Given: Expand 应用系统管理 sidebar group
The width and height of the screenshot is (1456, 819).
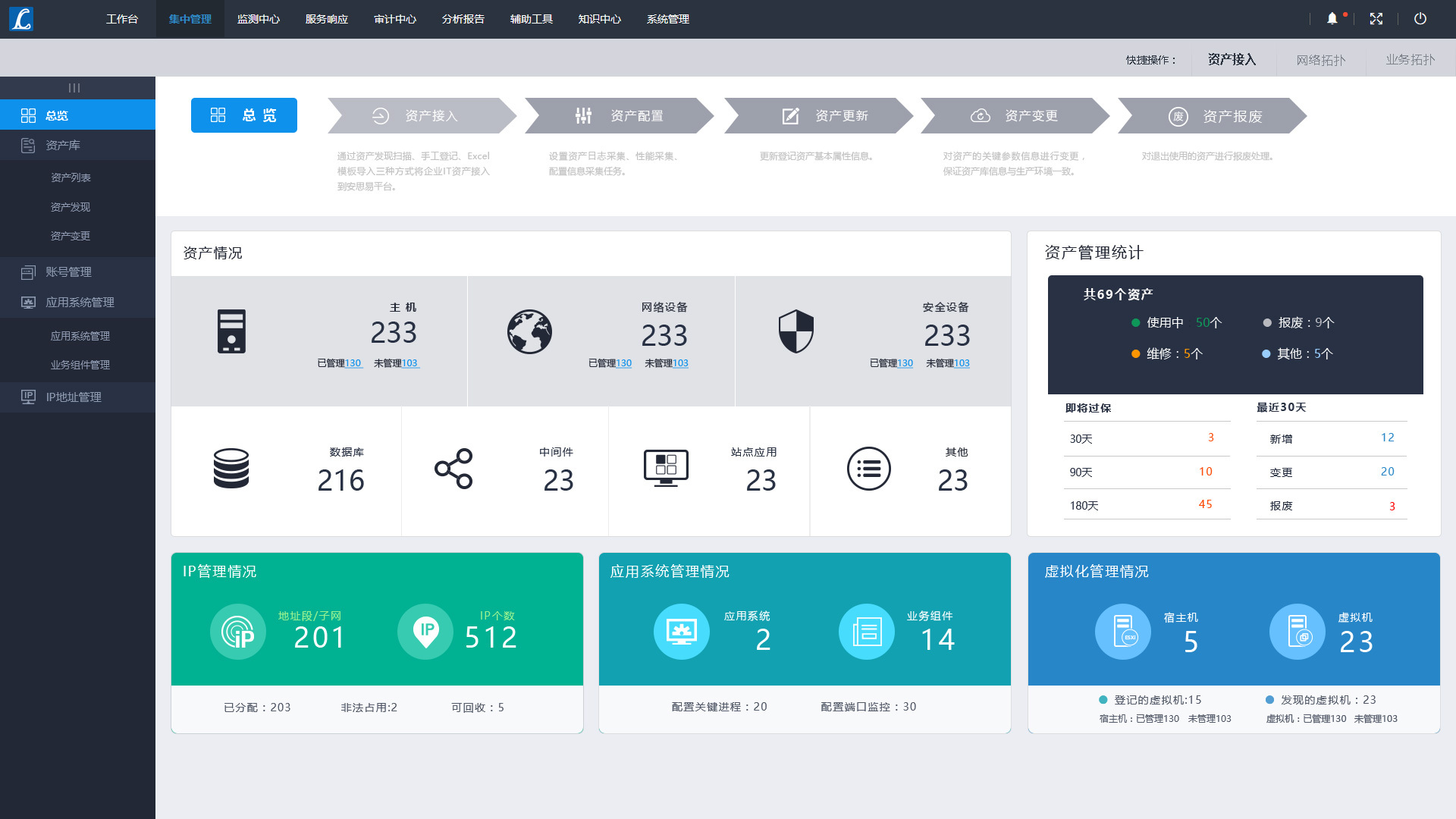Looking at the screenshot, I should pyautogui.click(x=80, y=302).
